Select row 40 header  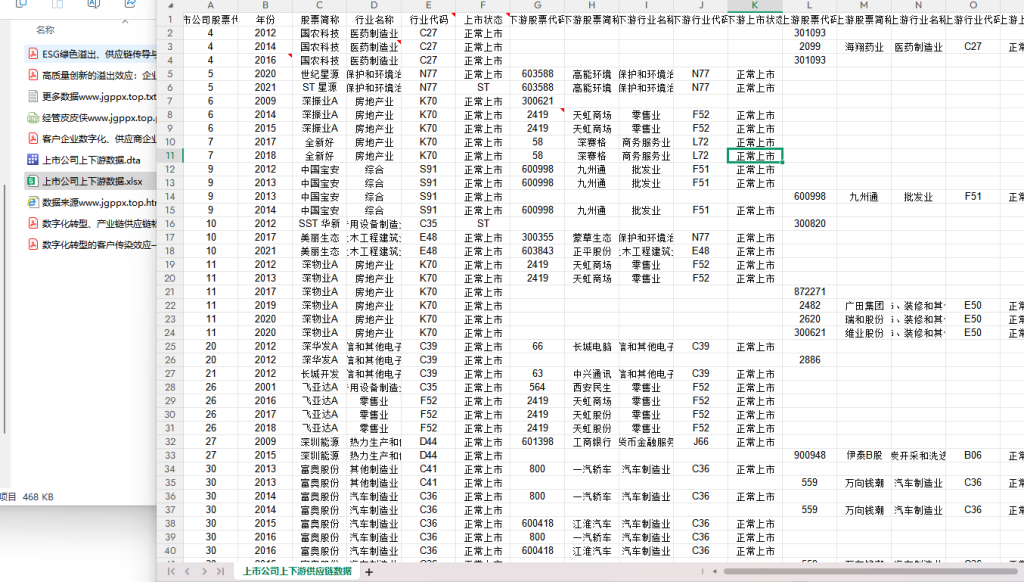point(170,551)
